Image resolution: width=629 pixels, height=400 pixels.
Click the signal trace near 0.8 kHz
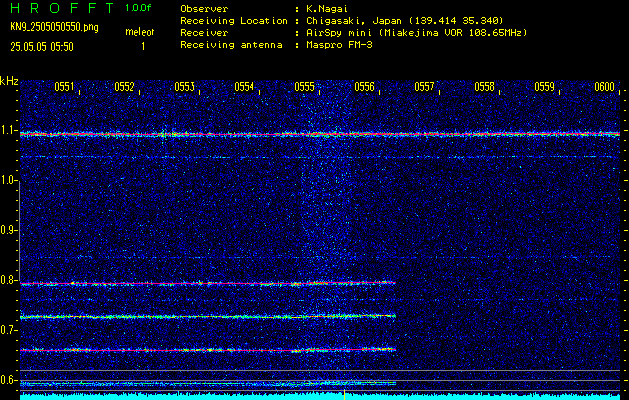click(208, 283)
